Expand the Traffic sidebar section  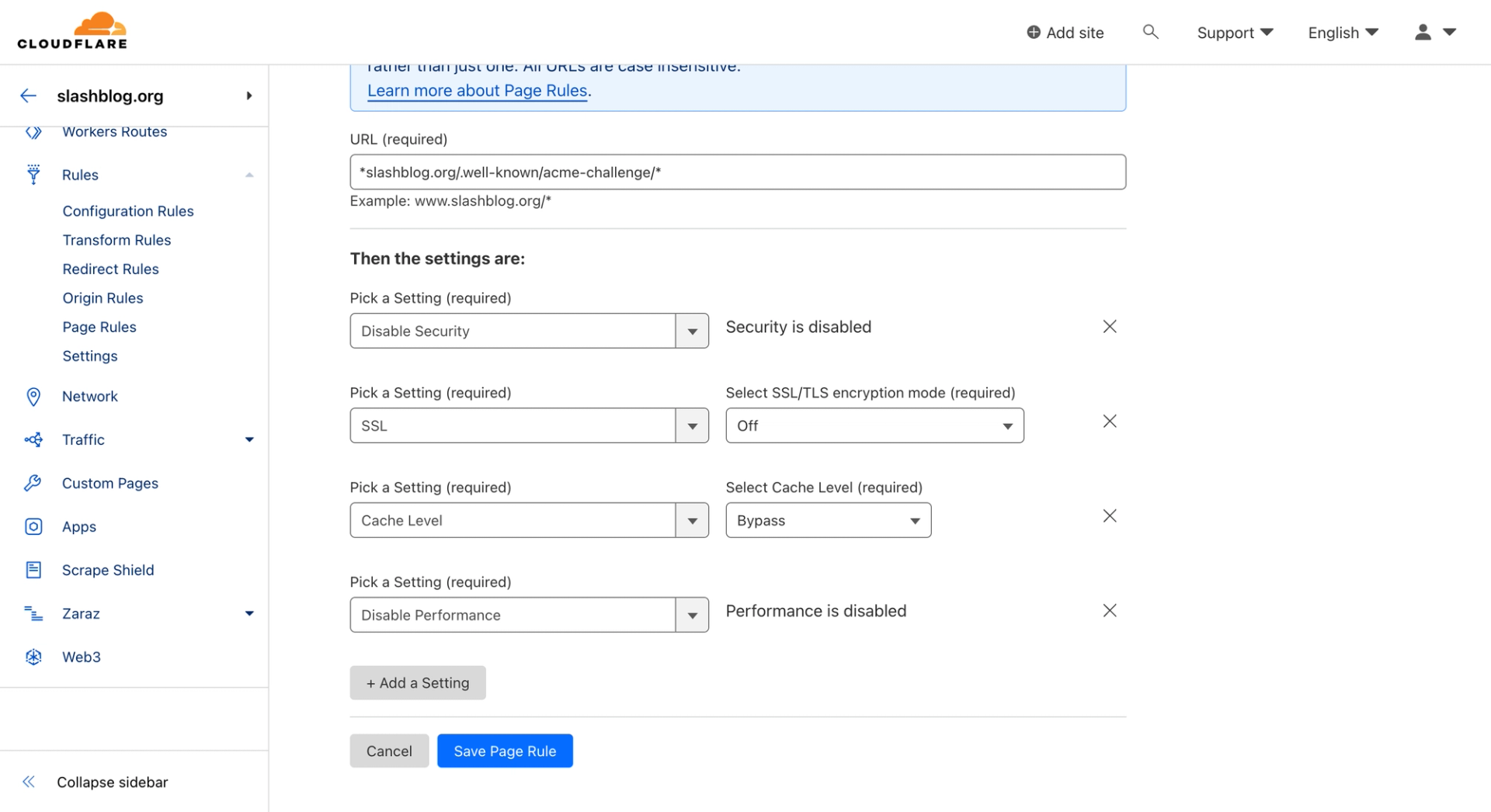tap(249, 439)
